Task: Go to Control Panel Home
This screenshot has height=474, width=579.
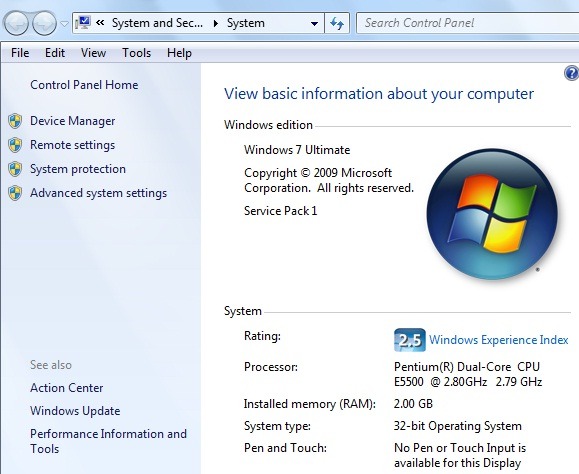Action: click(84, 85)
